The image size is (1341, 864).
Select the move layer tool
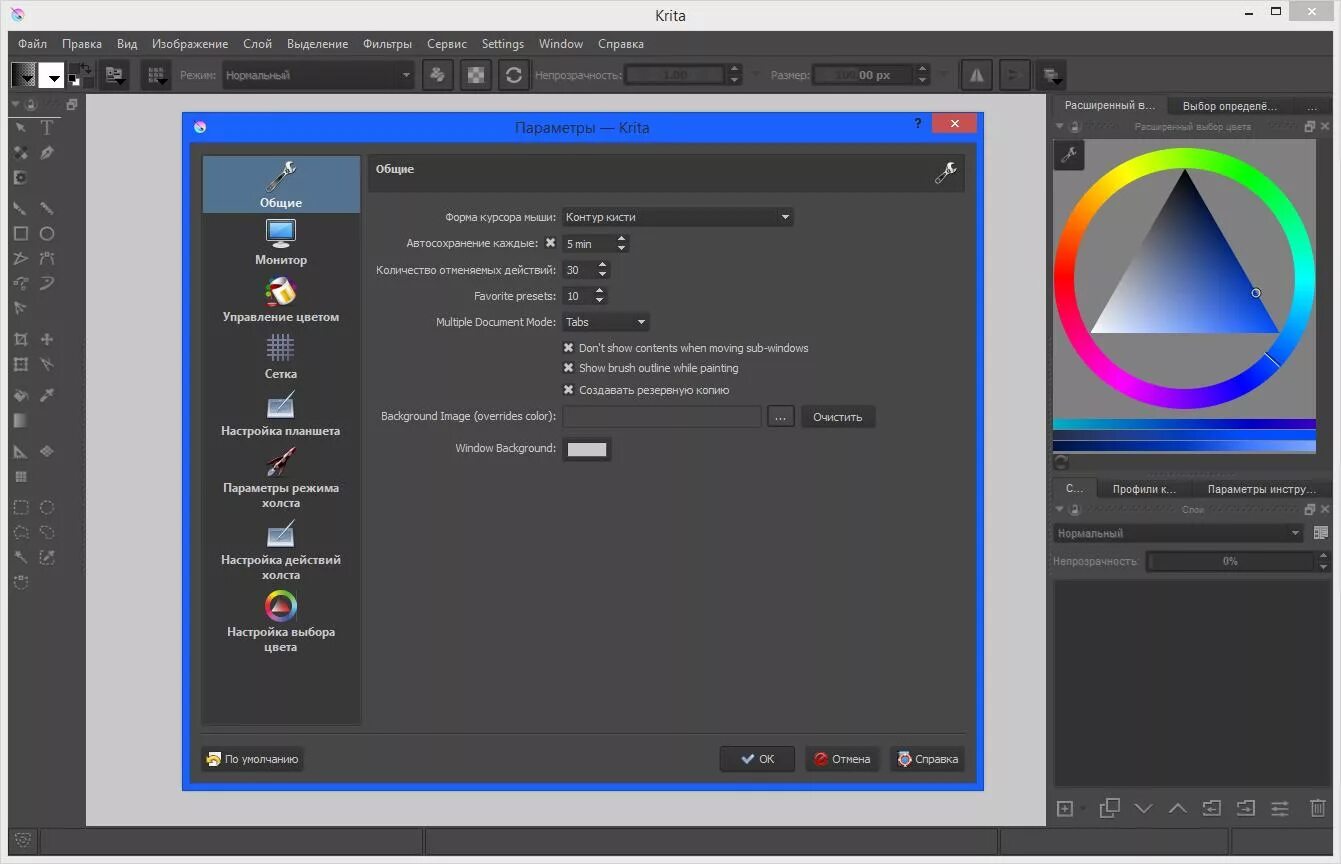coord(46,339)
